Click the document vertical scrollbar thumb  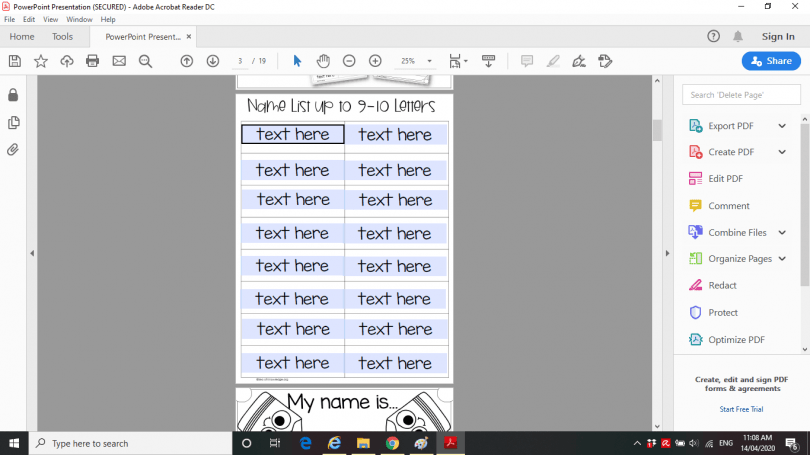click(657, 130)
